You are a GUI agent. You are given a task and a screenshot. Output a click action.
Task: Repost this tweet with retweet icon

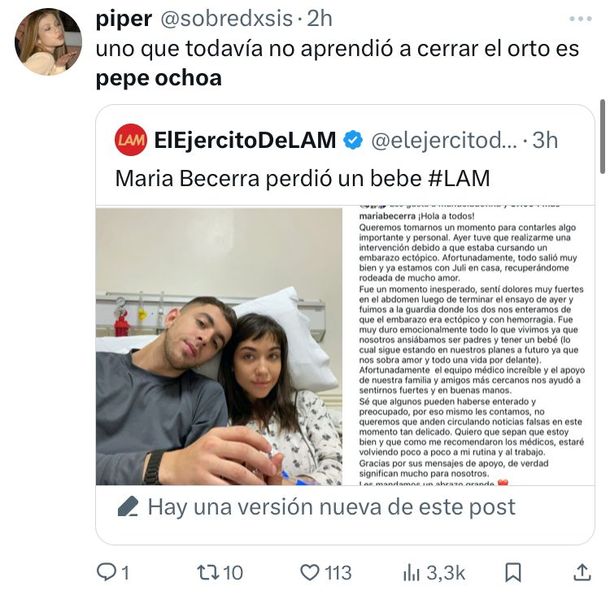[206, 572]
